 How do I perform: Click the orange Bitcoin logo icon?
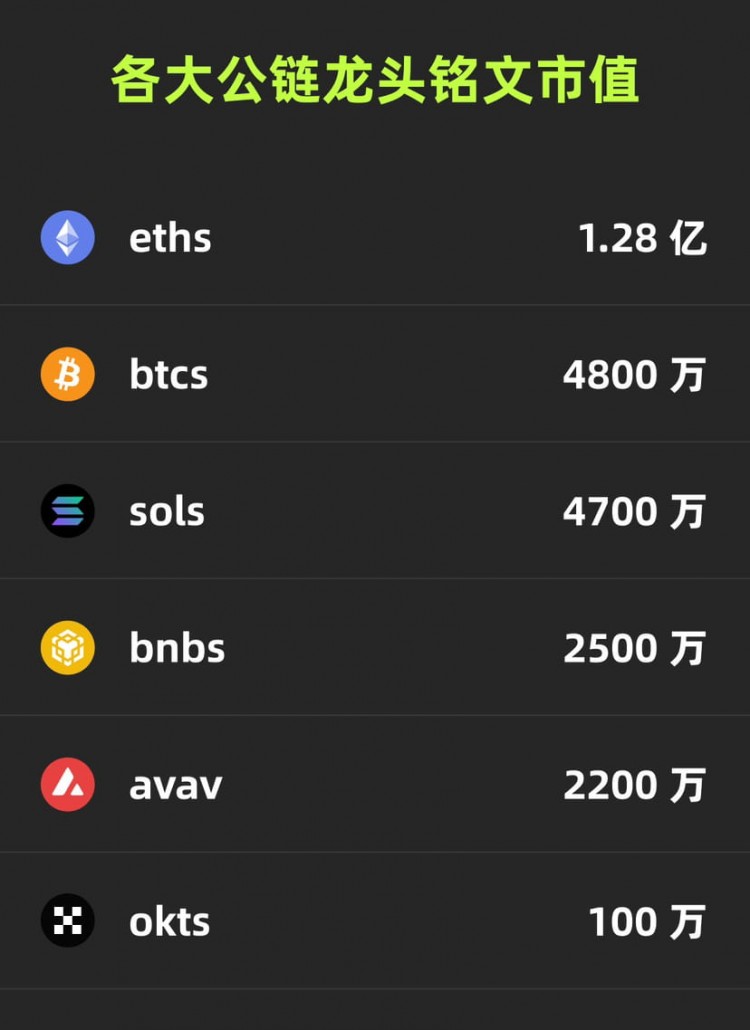(x=68, y=375)
